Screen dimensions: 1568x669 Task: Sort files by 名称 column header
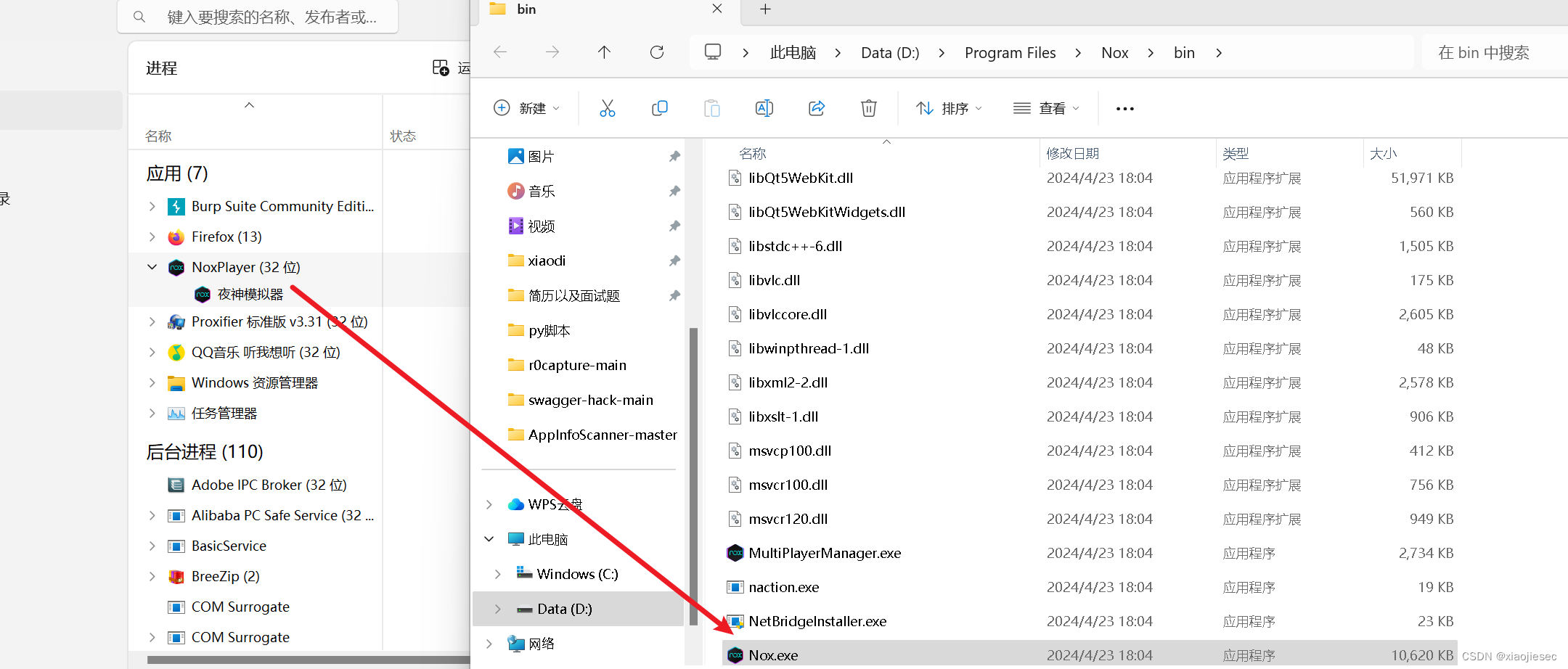[x=753, y=153]
